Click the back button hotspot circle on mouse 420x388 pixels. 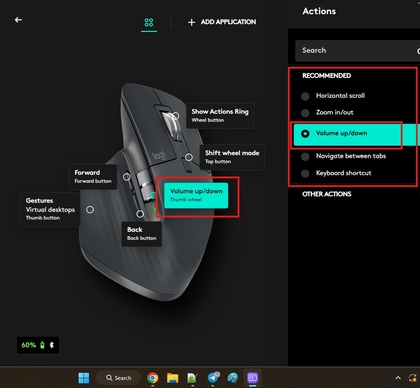pos(140,214)
